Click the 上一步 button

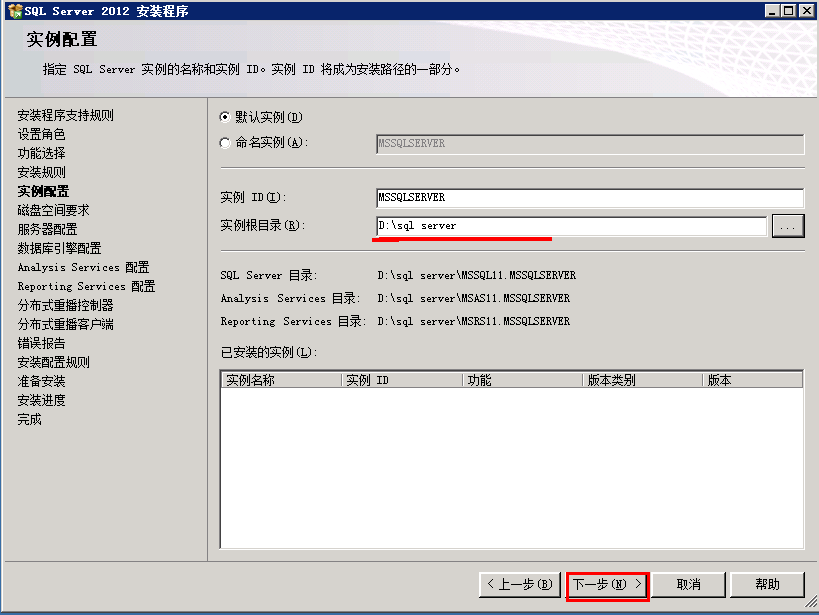point(520,584)
